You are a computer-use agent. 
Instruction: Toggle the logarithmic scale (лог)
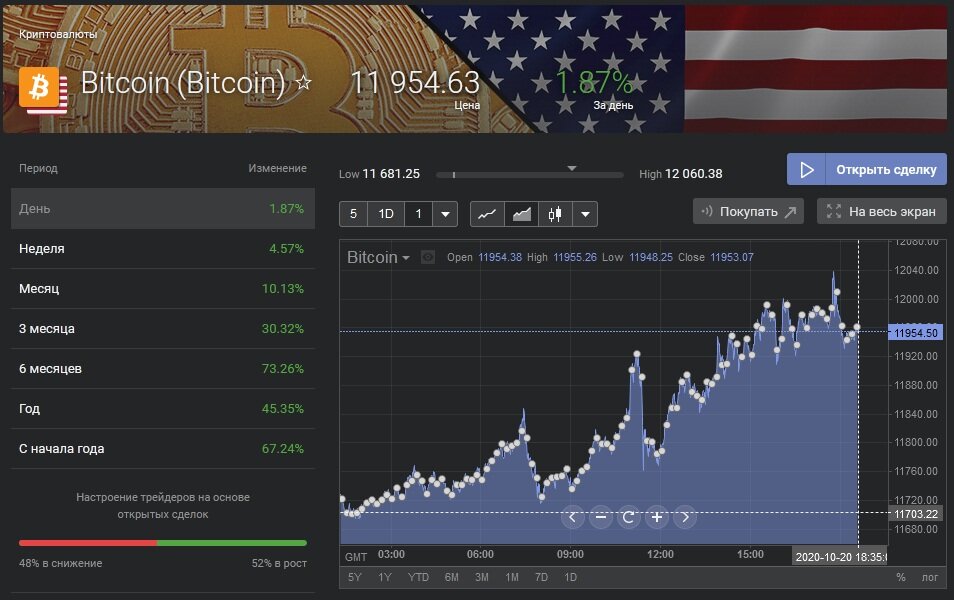coord(930,577)
